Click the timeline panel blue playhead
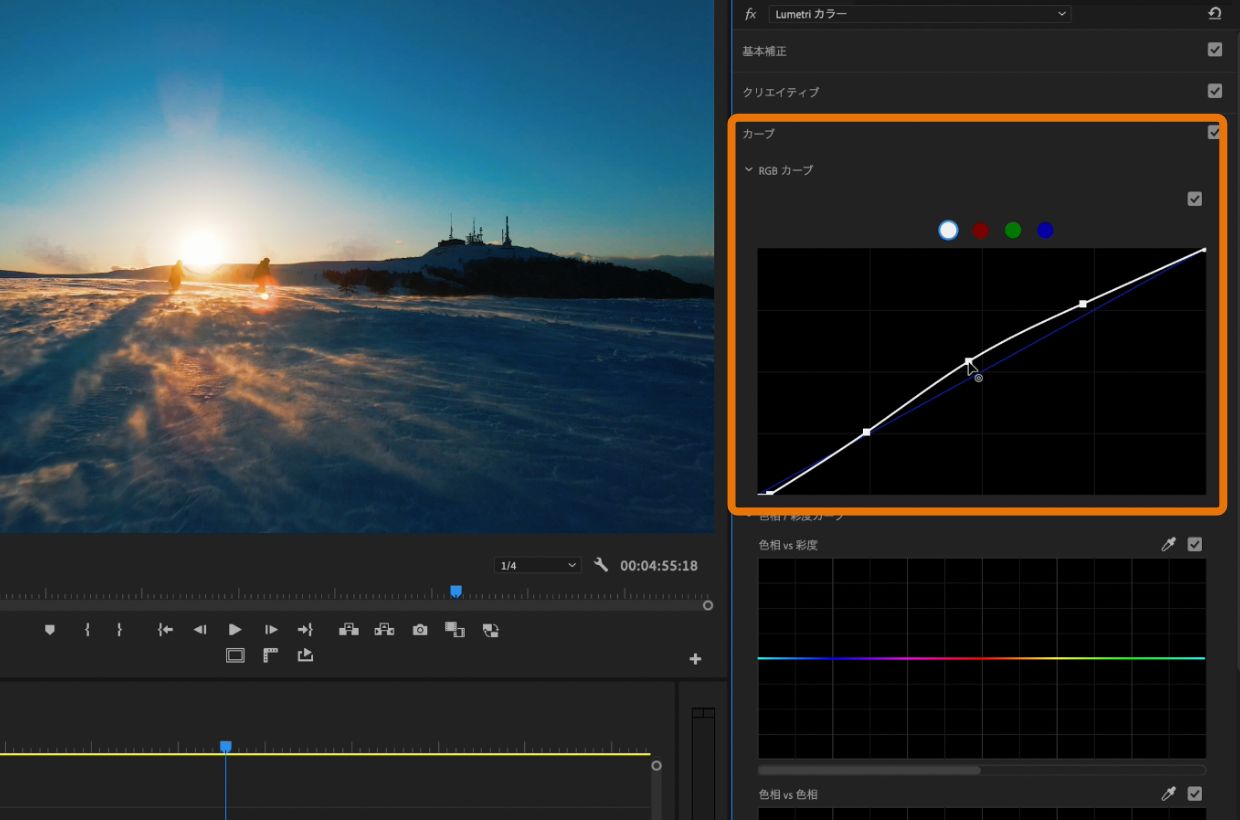Screen dimensions: 1240x820 [x=226, y=746]
